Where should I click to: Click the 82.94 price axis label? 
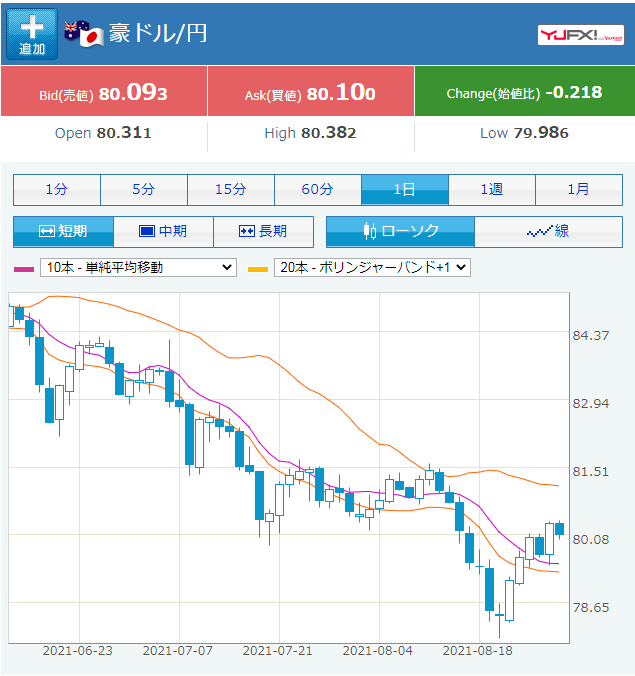(x=591, y=404)
